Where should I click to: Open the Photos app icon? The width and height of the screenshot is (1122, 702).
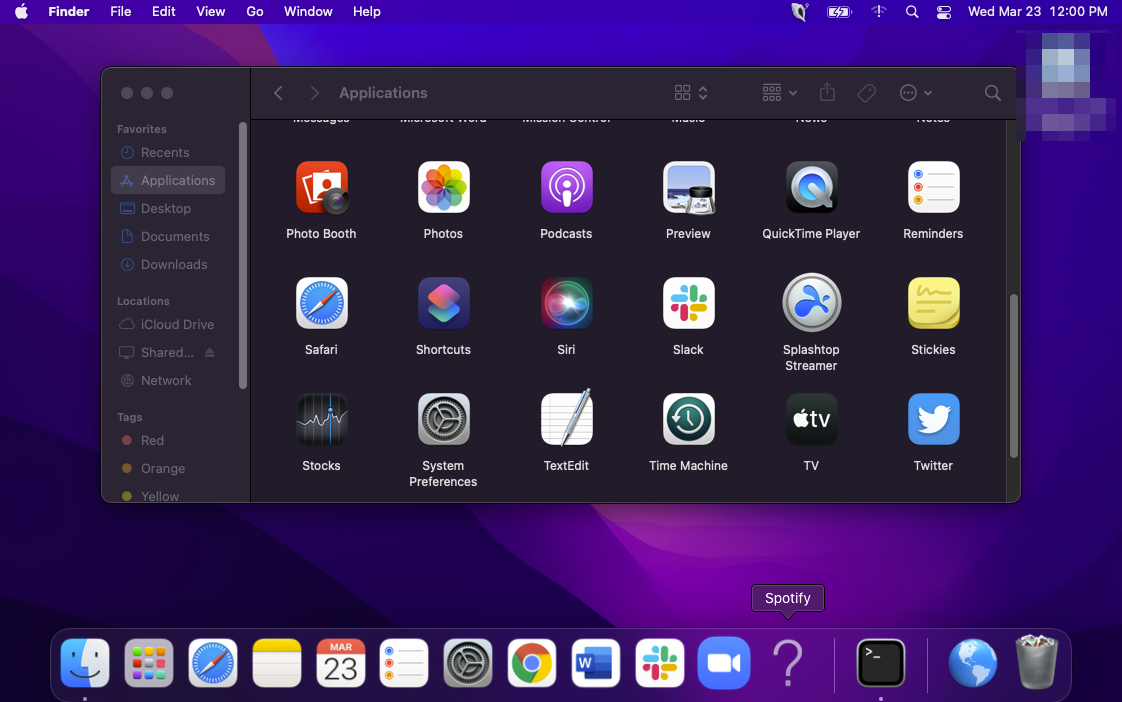coord(444,187)
